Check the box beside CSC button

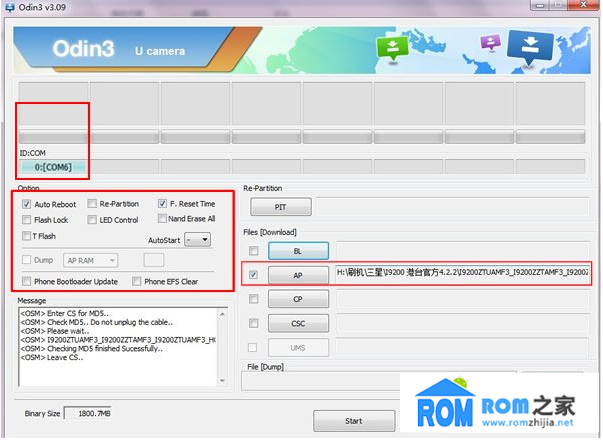(x=253, y=323)
